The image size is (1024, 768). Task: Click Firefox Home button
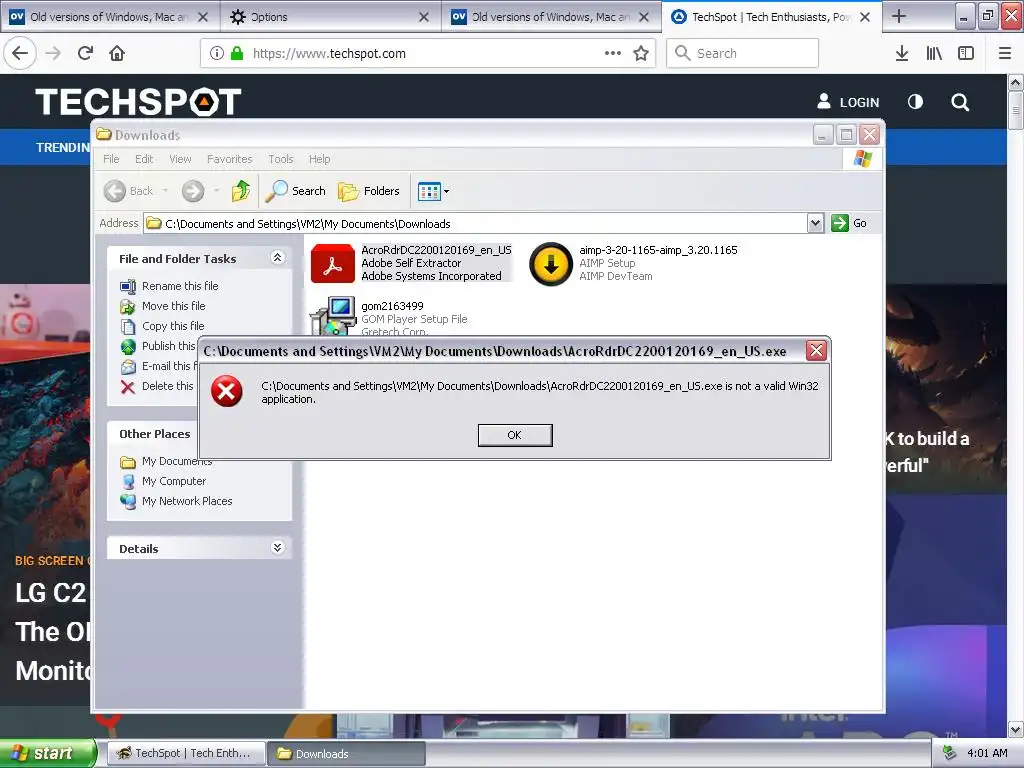tap(117, 53)
